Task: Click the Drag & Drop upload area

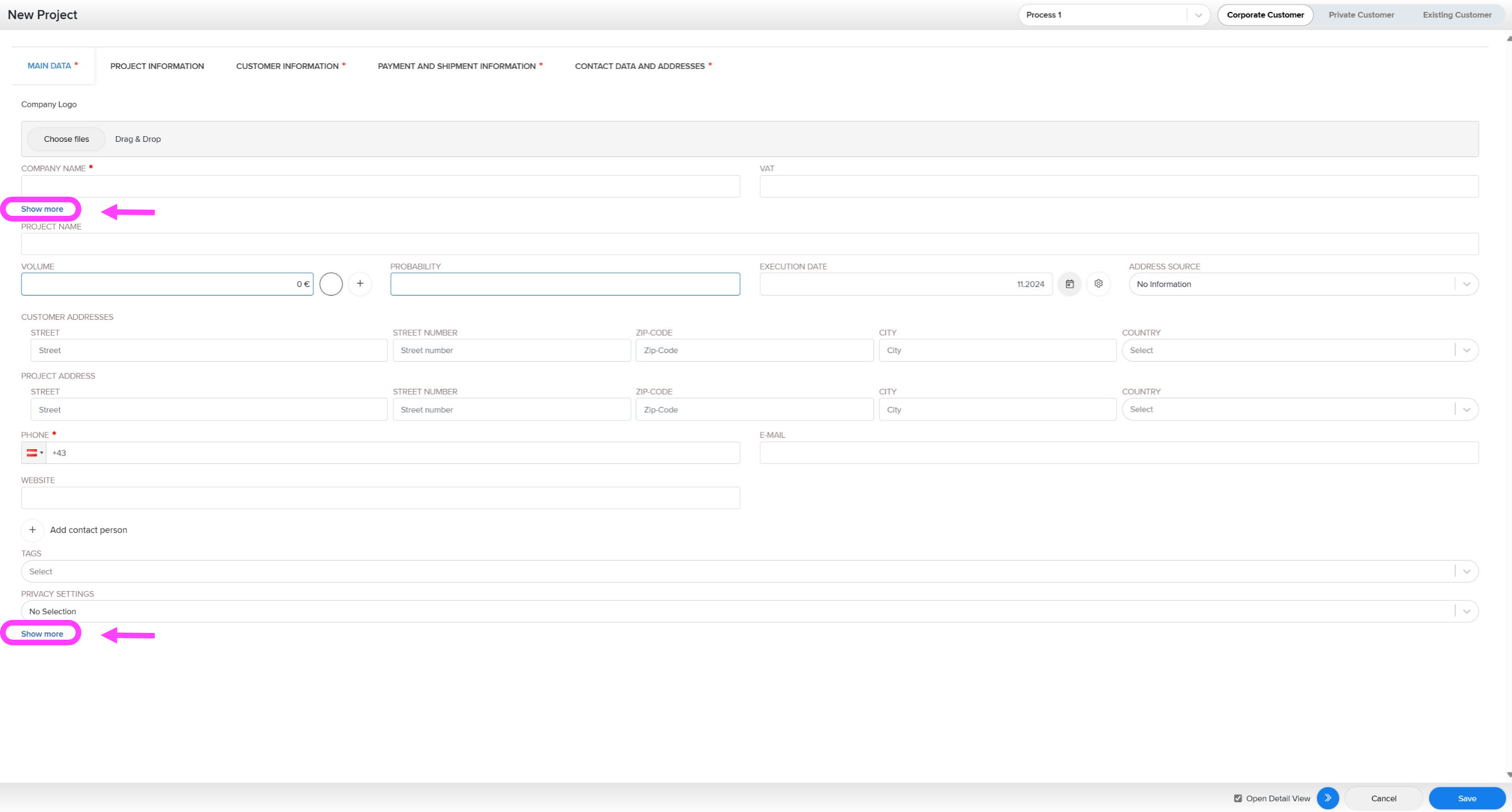Action: 750,139
